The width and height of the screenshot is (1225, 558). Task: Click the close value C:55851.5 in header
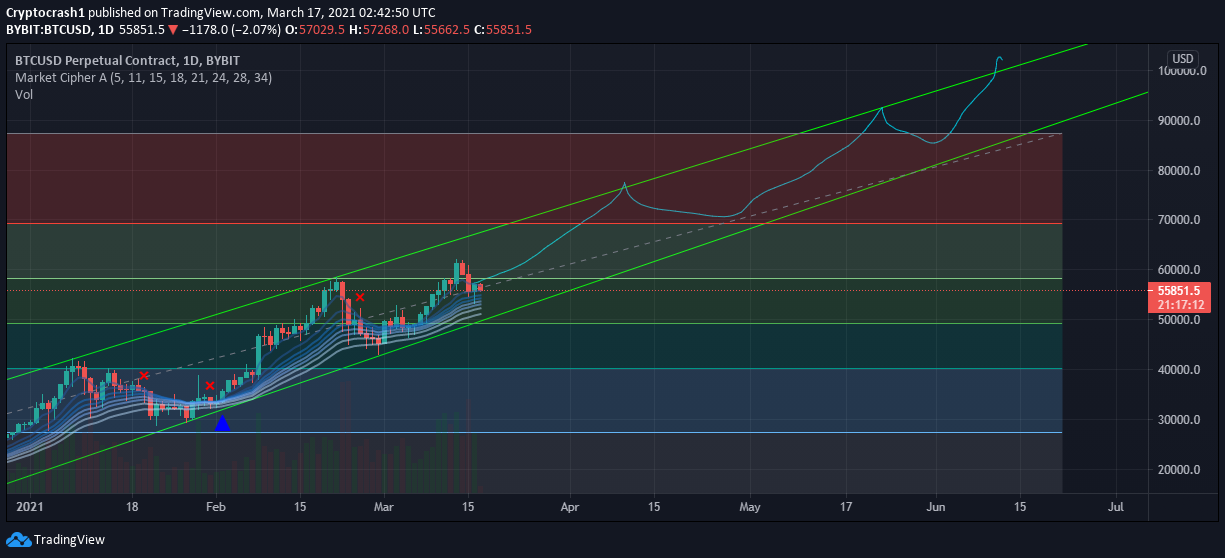point(503,30)
